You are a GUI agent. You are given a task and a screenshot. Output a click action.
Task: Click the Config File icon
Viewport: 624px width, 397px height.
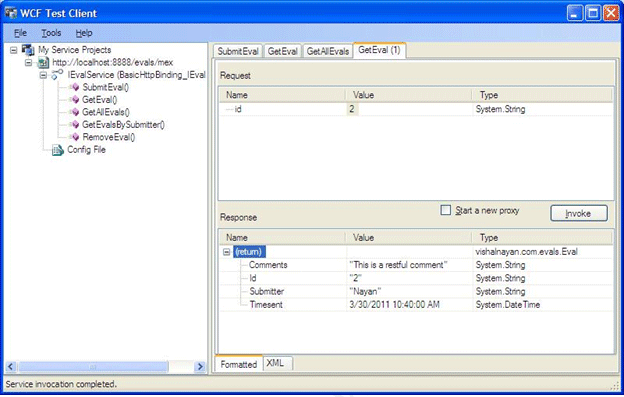[58, 150]
